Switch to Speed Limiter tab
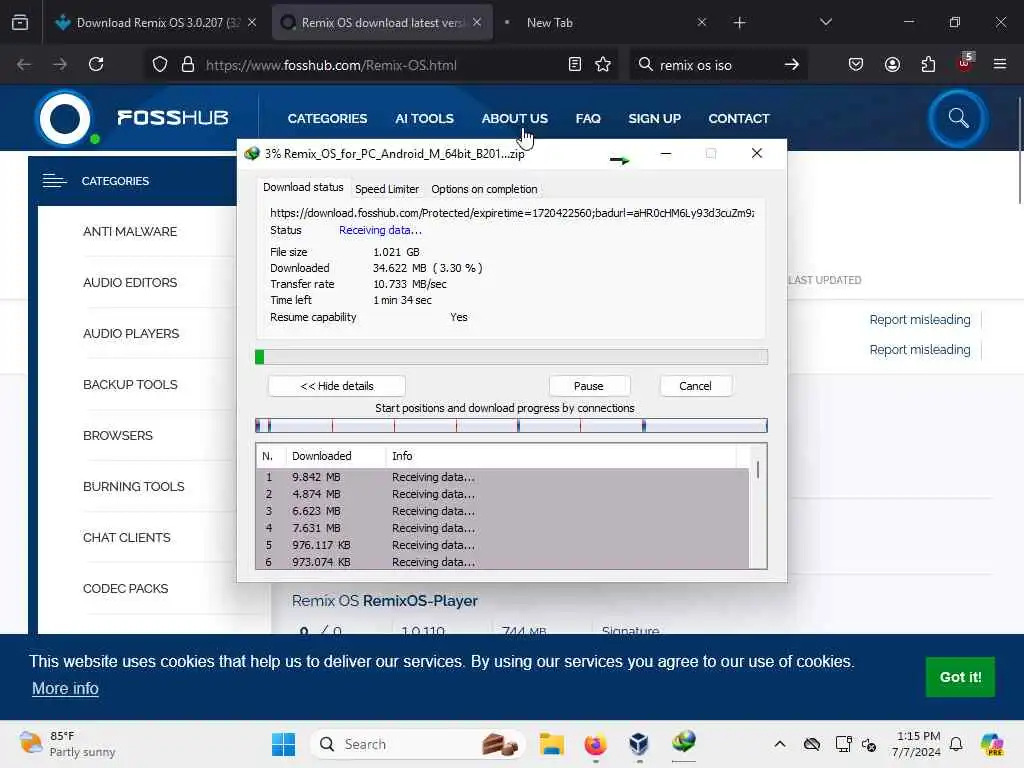Screen dimensions: 1024x768 387,189
